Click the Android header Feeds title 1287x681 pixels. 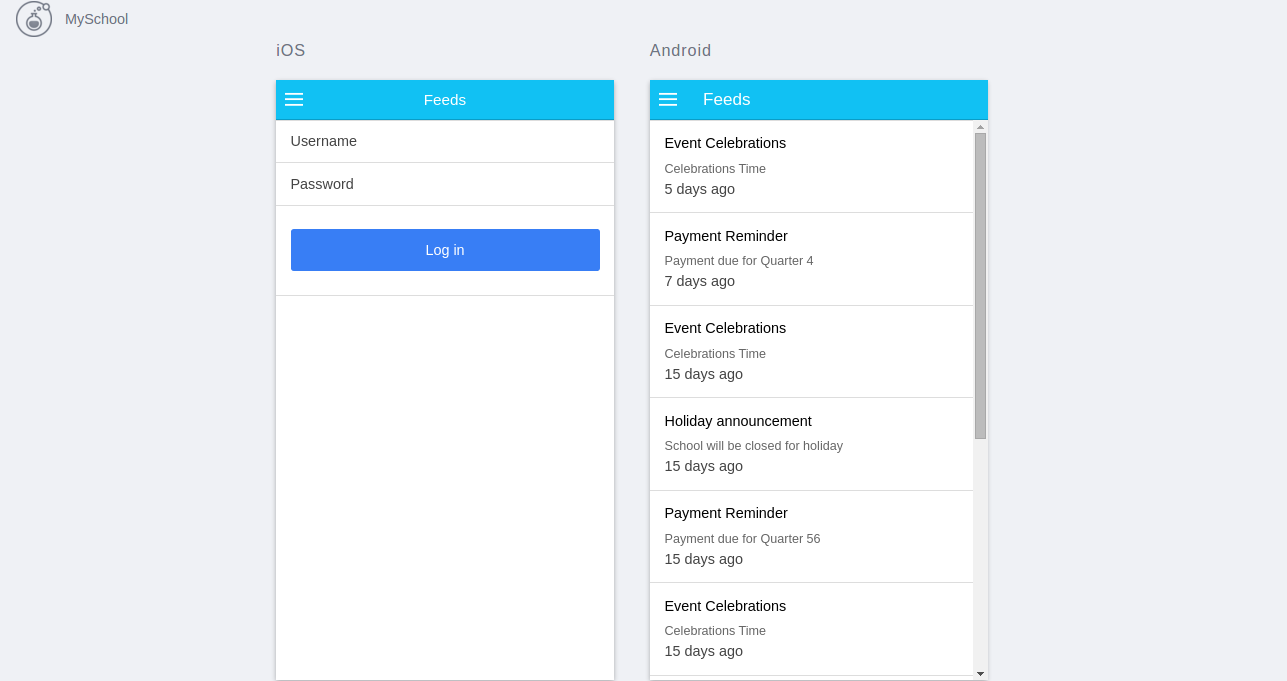727,100
